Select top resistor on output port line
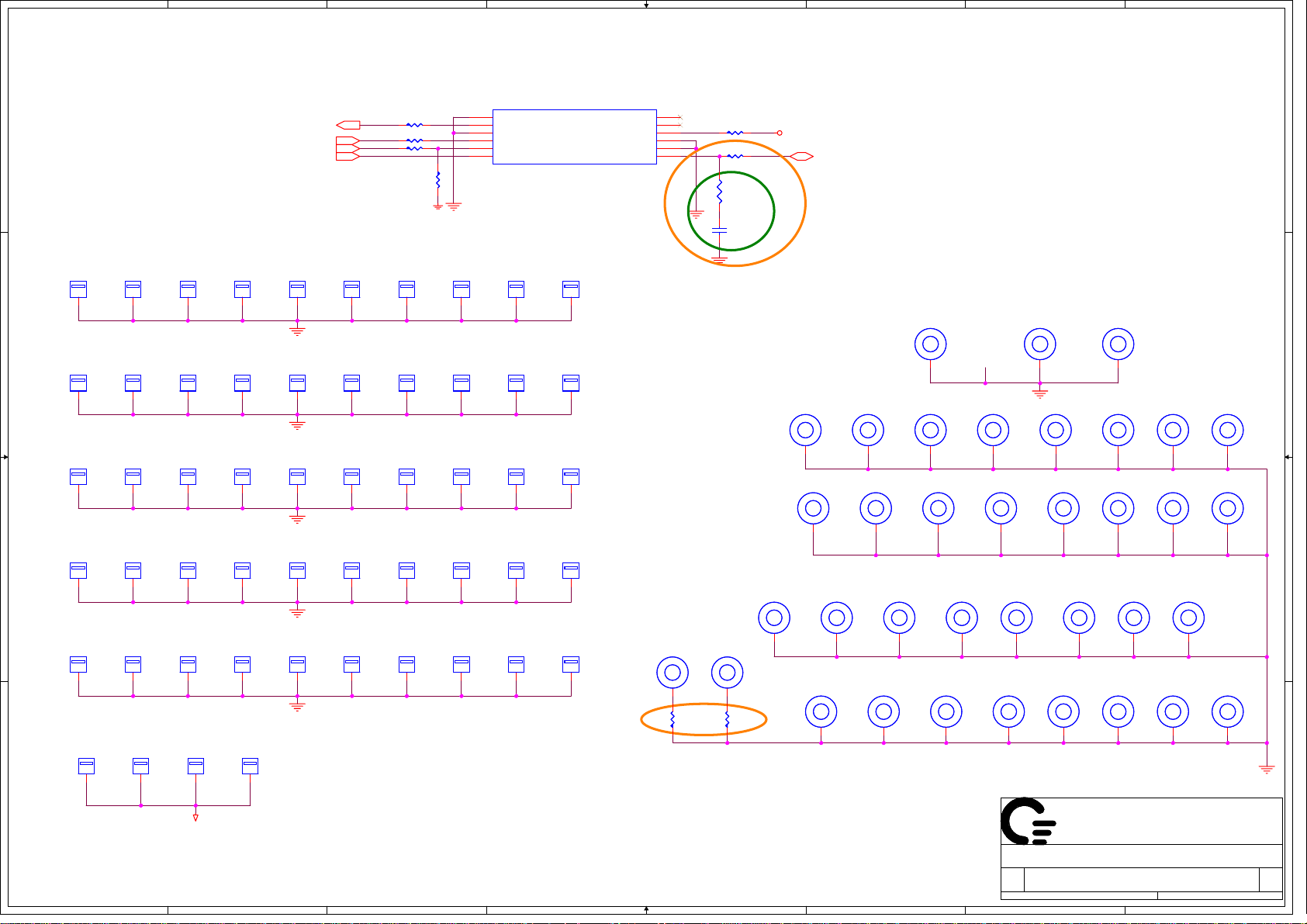Screen dimensions: 1307x924 click(415, 125)
